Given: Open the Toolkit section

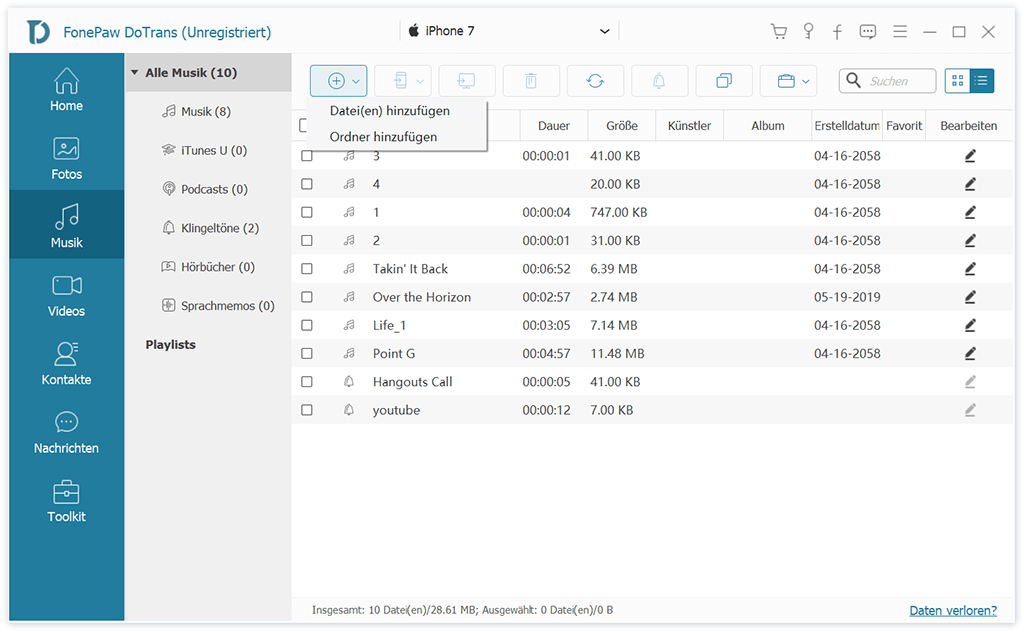Looking at the screenshot, I should coord(67,501).
